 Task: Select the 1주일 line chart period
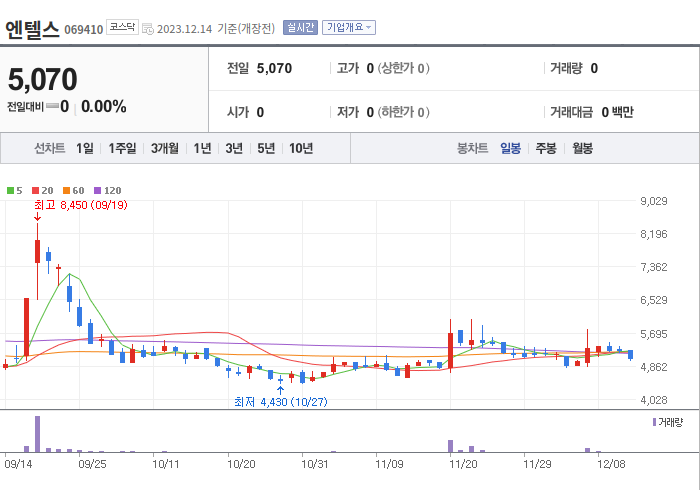[x=122, y=148]
